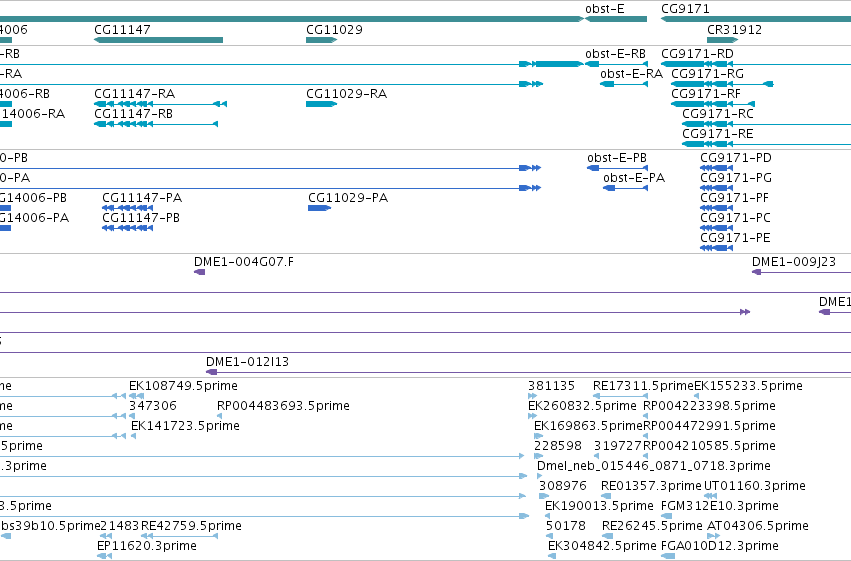
Task: Select transcript obst-E-RA
Action: coord(631,74)
